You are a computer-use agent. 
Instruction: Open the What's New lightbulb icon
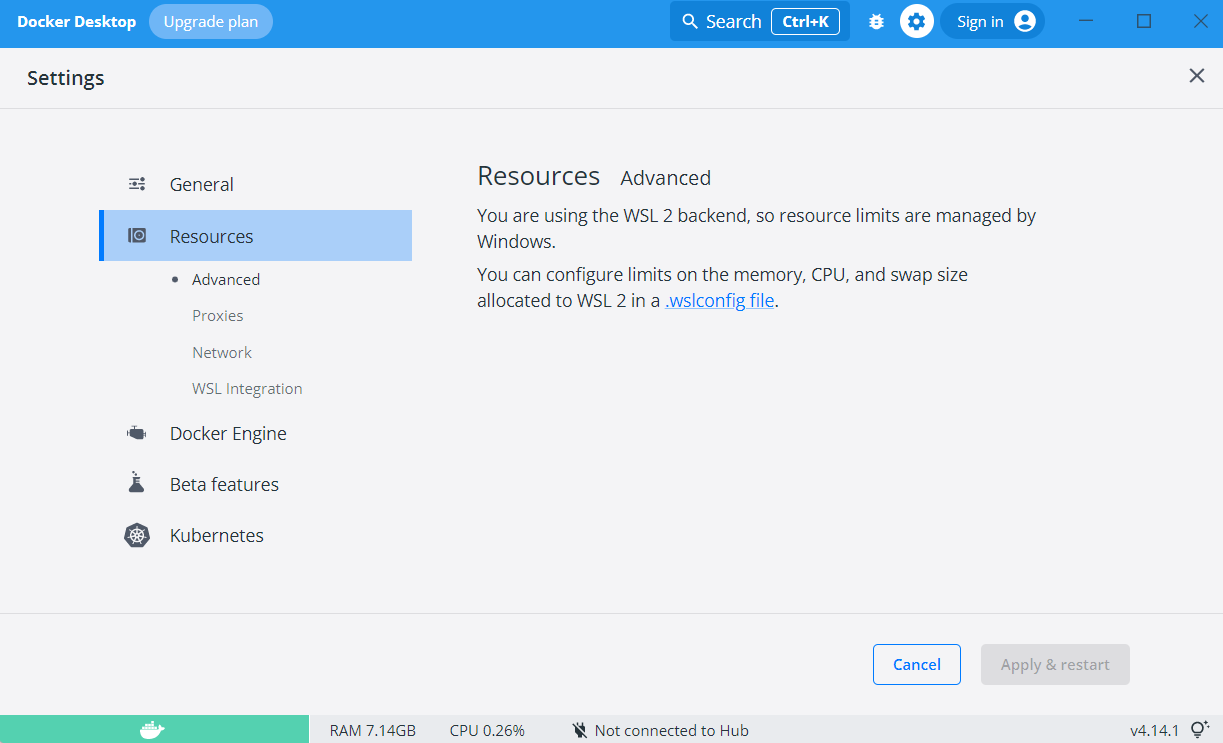click(x=1199, y=730)
